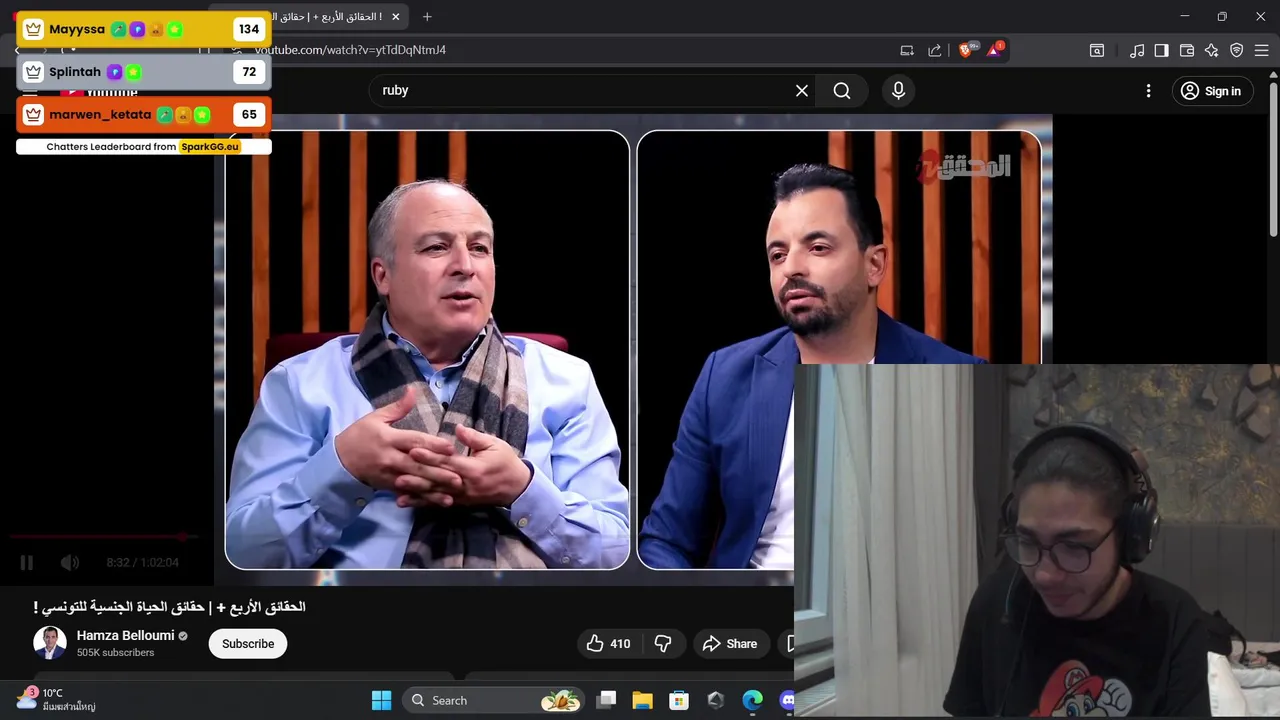Subscribe to Hamza Belloumi channel
The width and height of the screenshot is (1280, 720).
248,644
